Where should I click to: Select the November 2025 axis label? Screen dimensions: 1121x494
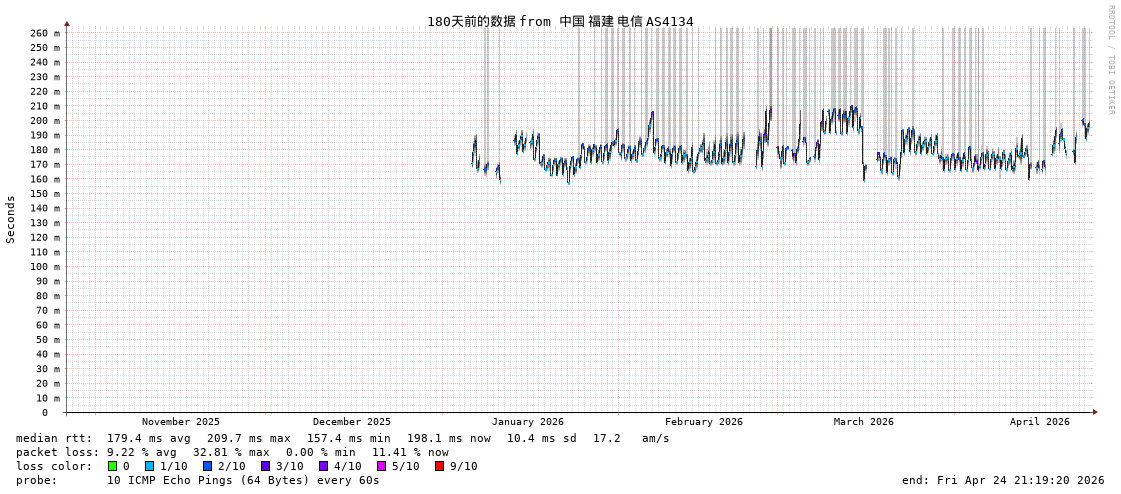181,422
